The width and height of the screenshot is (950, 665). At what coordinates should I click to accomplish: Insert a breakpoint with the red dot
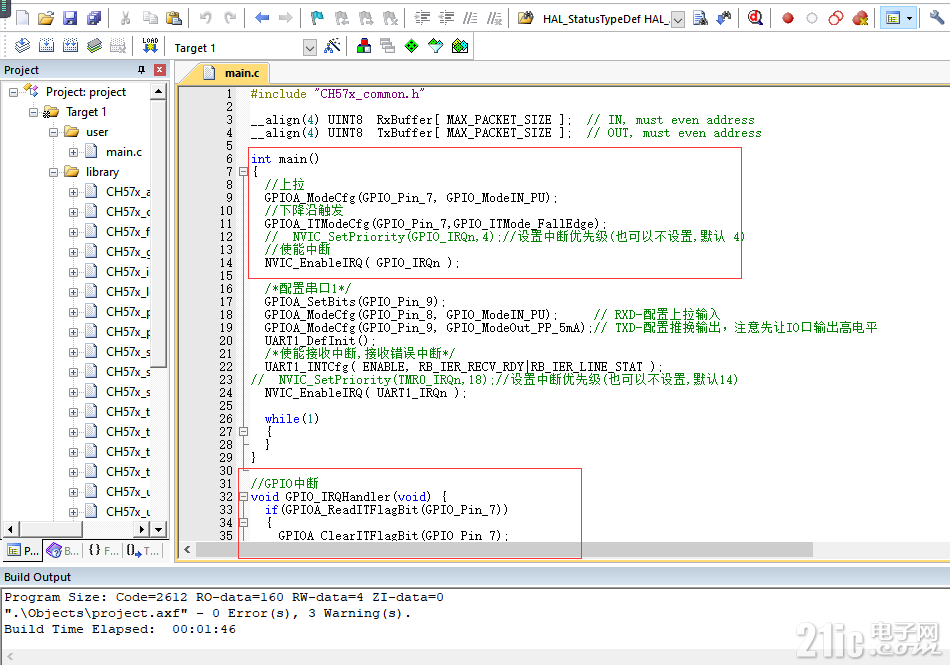[788, 18]
